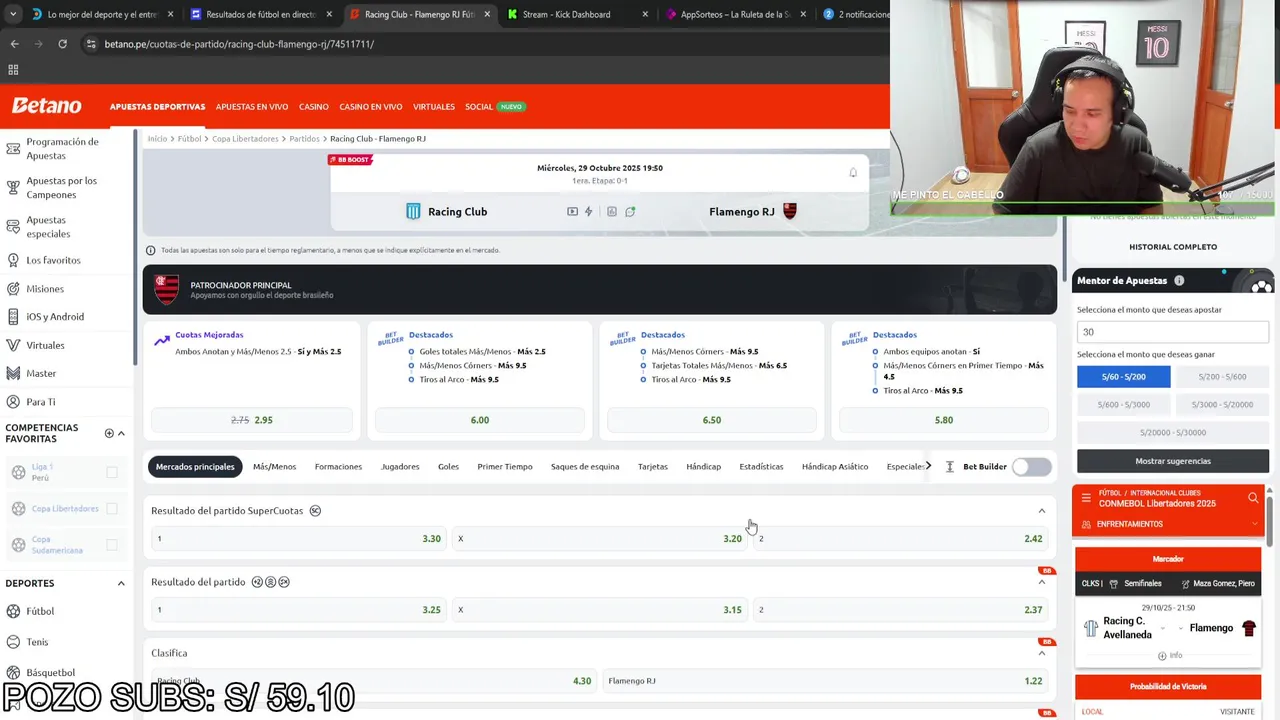Image resolution: width=1280 pixels, height=720 pixels.
Task: Open Apuestas en Vivo menu
Action: click(252, 107)
